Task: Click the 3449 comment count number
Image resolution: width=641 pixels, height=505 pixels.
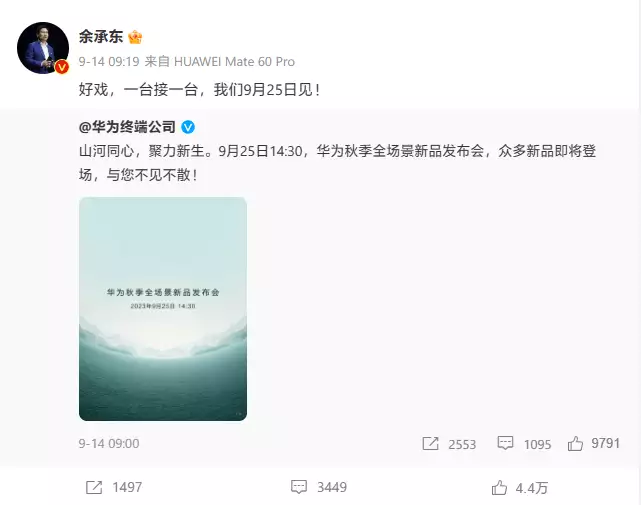Action: tap(332, 487)
